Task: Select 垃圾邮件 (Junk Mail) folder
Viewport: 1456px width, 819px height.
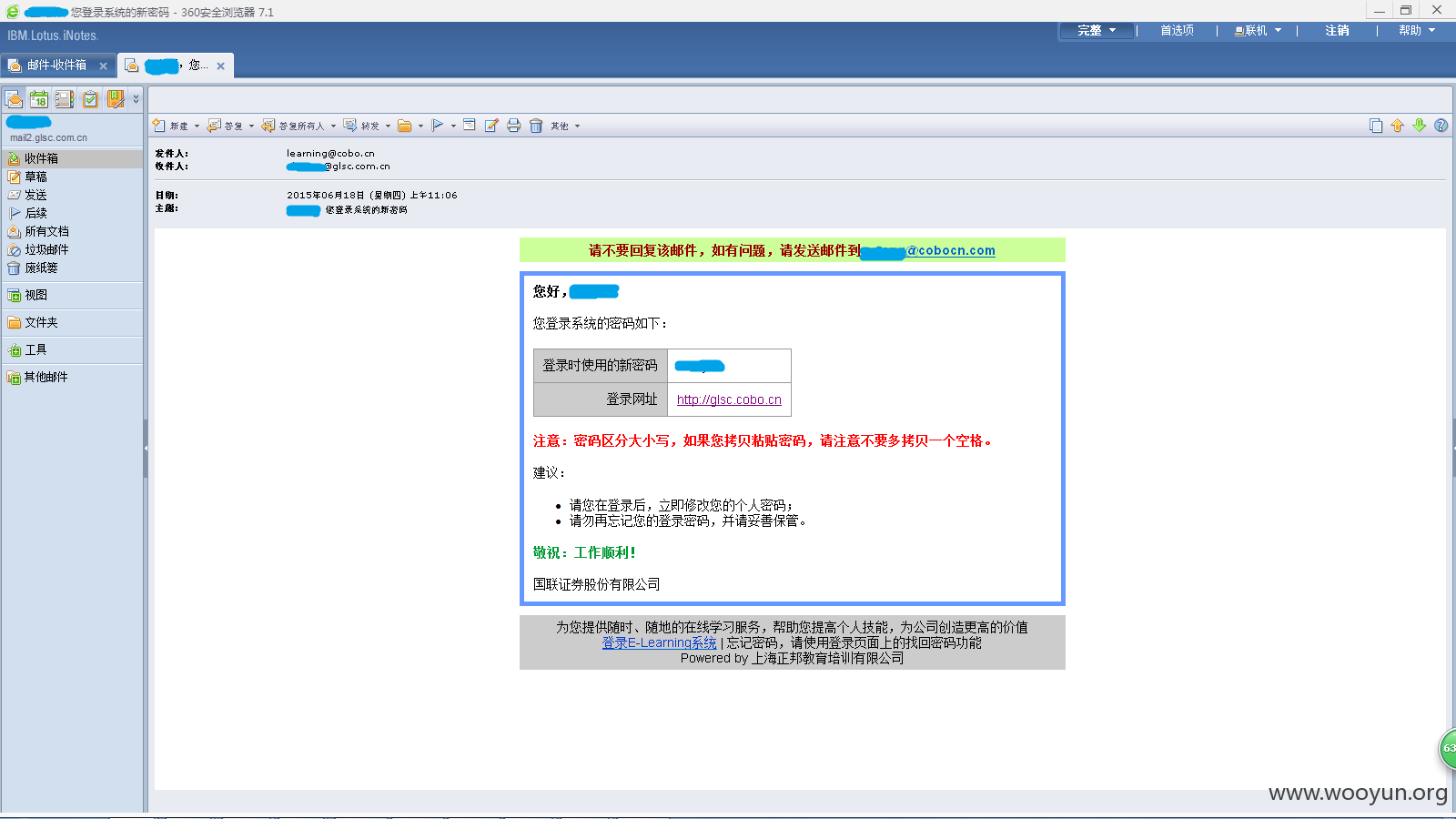Action: pyautogui.click(x=72, y=249)
